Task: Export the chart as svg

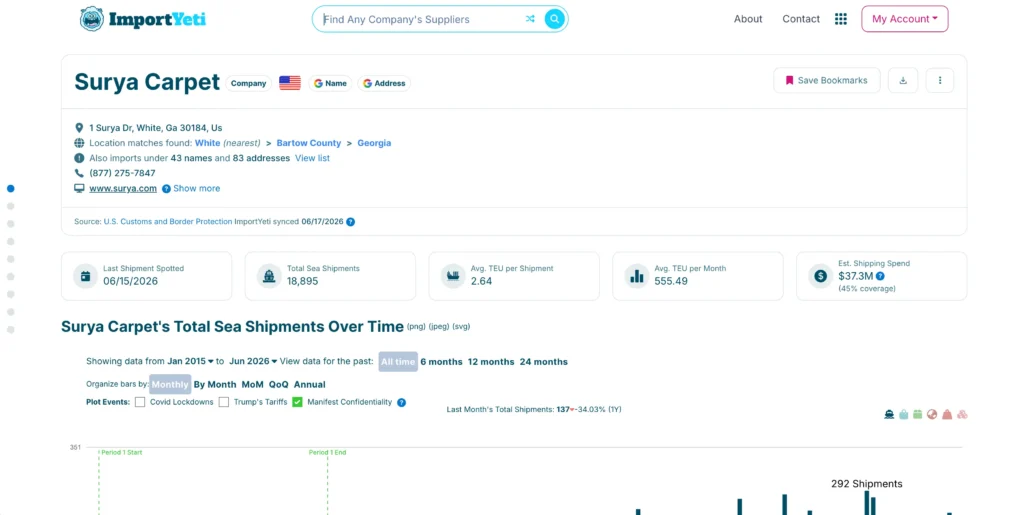Action: coord(461,326)
